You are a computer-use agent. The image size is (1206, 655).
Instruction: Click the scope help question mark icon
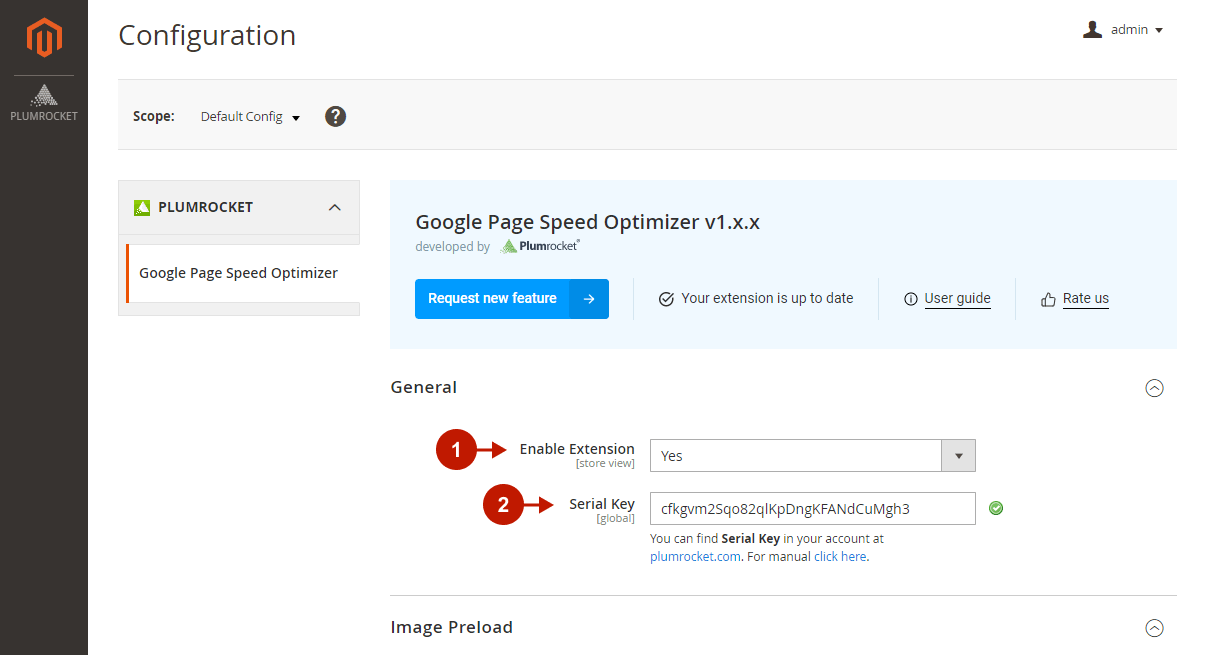(x=336, y=116)
